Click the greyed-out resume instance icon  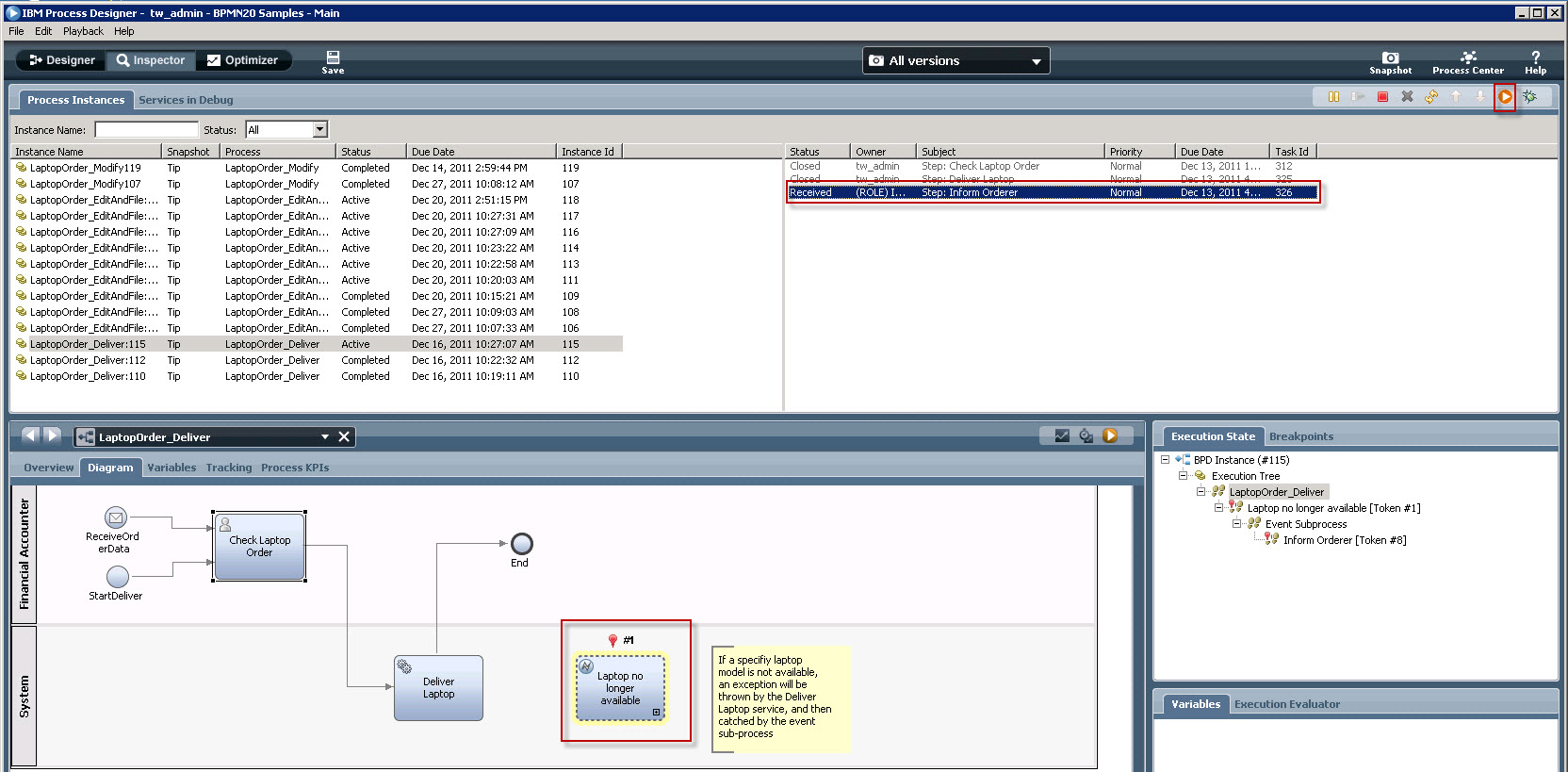[x=1358, y=96]
